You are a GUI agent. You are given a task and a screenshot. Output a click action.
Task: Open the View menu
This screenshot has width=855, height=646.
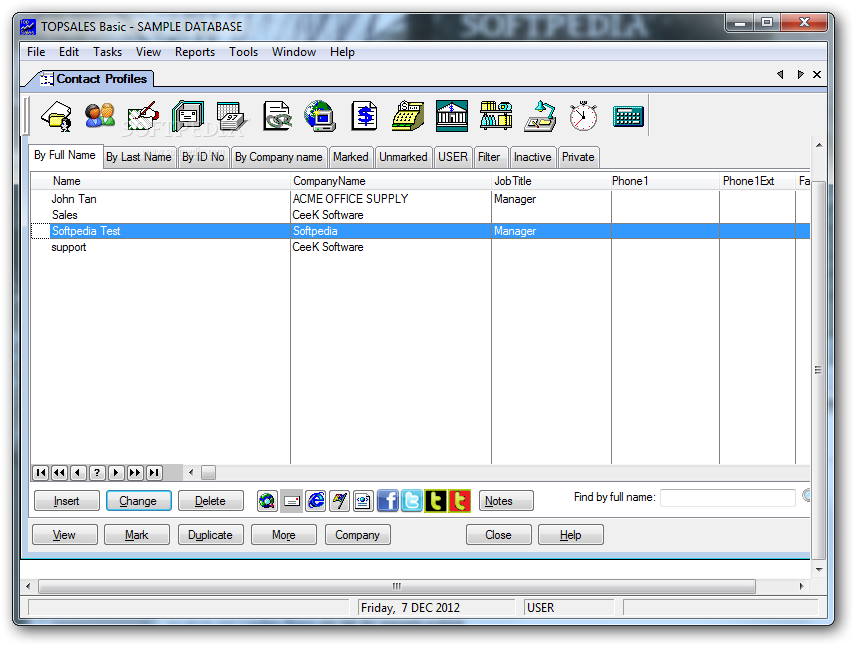click(148, 52)
